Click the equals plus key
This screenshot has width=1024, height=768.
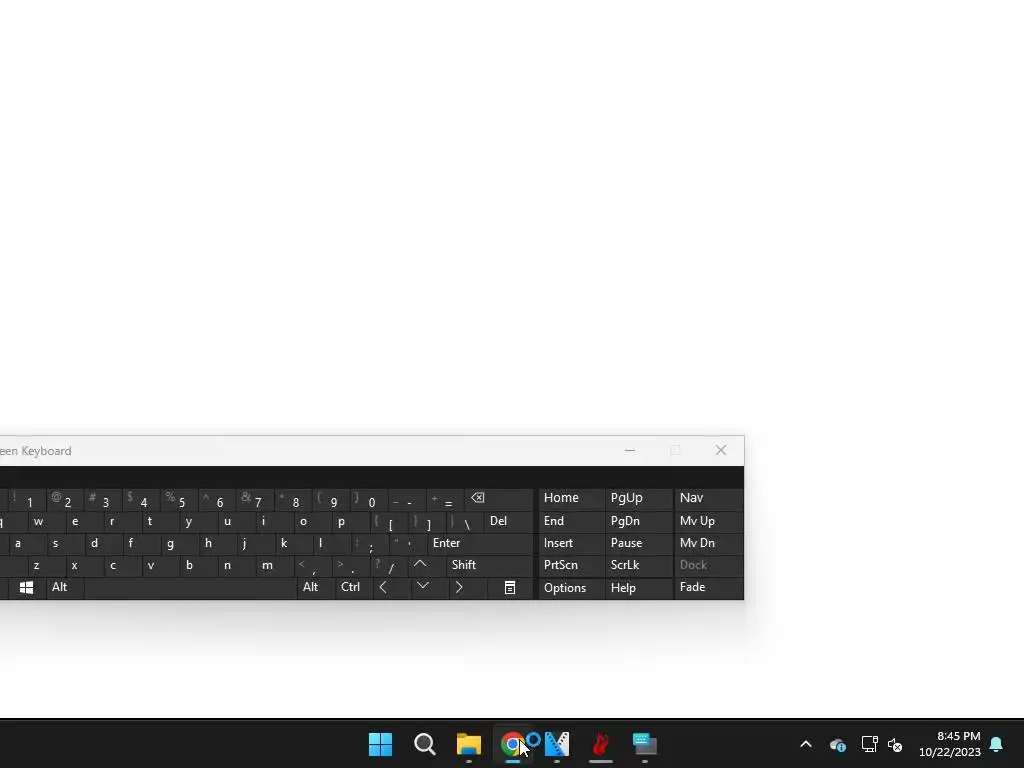(x=444, y=499)
